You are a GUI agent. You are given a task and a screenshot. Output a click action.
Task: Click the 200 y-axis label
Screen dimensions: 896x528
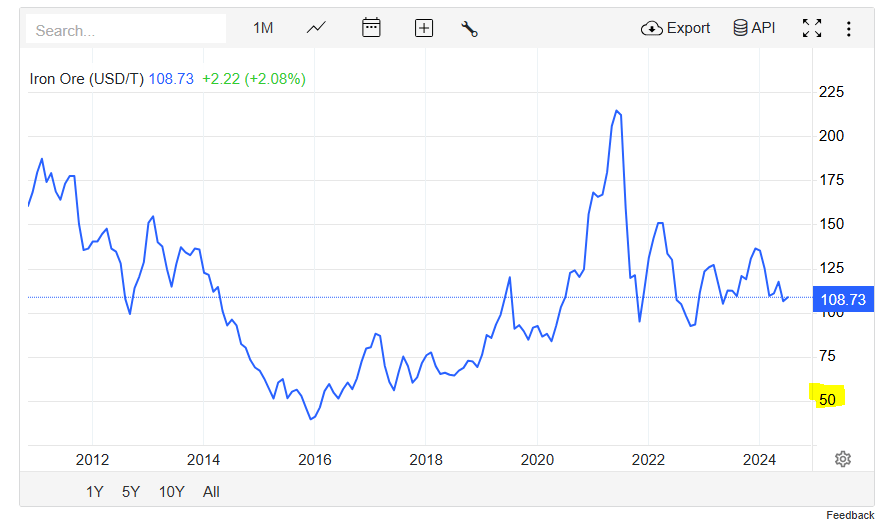tap(831, 136)
